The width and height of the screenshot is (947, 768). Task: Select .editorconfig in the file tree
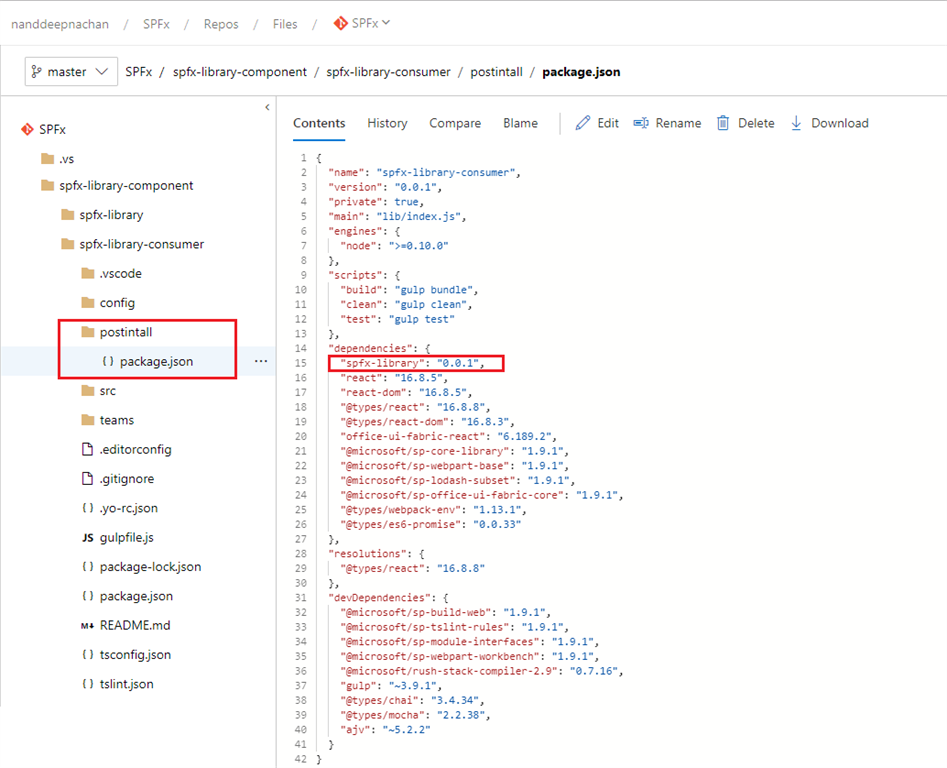click(x=138, y=449)
